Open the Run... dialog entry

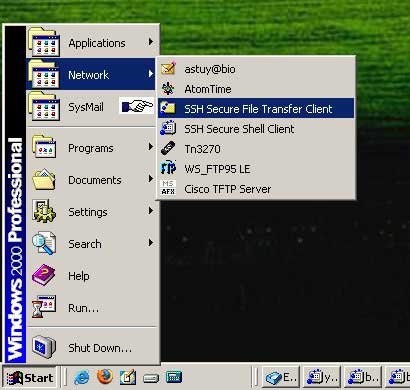click(x=91, y=308)
